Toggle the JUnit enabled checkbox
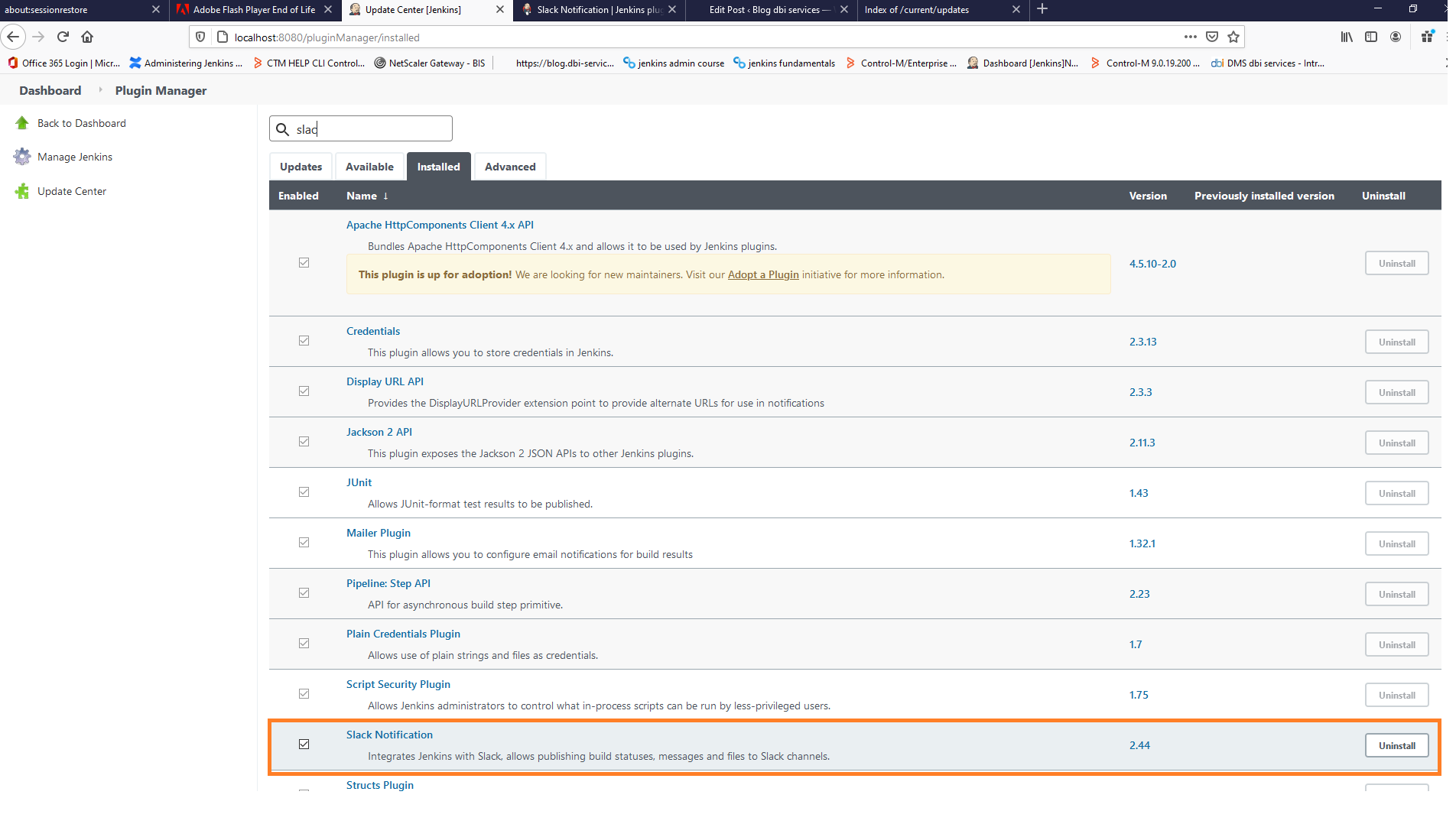 pyautogui.click(x=304, y=491)
